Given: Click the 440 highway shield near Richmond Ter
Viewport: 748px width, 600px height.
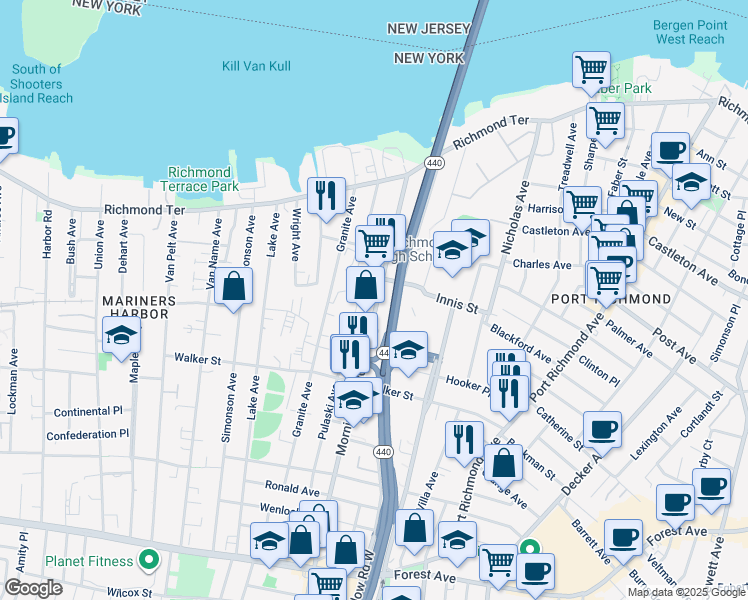Looking at the screenshot, I should [x=434, y=163].
